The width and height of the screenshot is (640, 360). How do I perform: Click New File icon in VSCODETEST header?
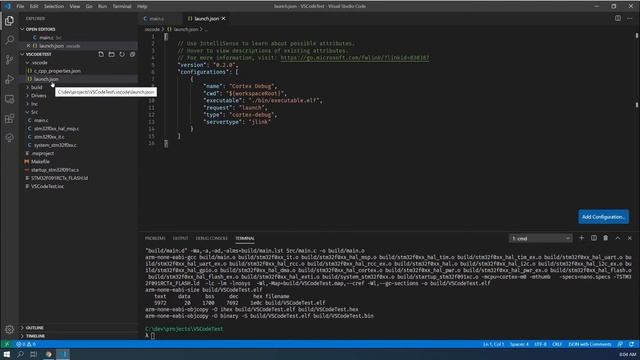(x=101, y=54)
